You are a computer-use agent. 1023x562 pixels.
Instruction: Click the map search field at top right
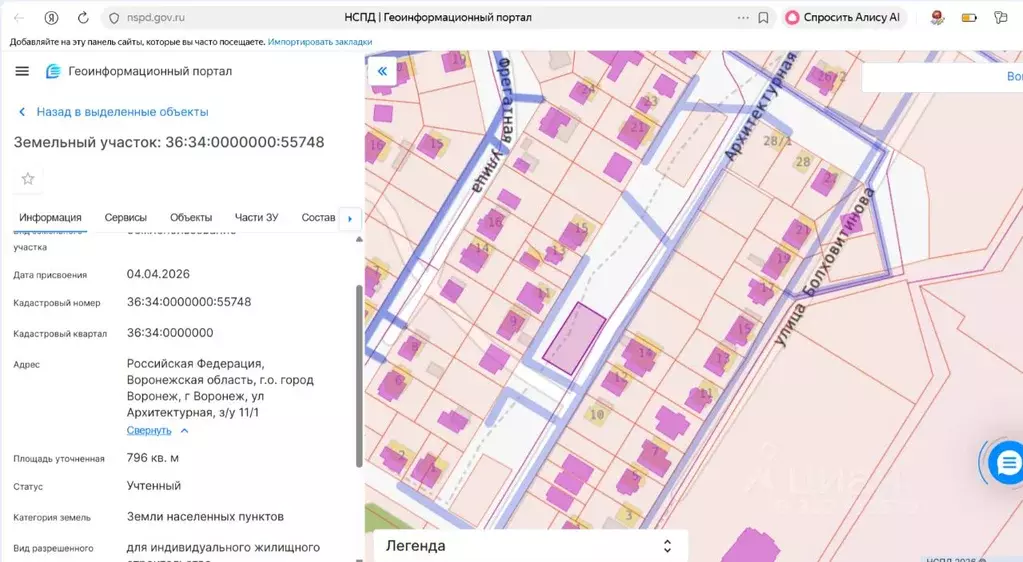pos(942,77)
